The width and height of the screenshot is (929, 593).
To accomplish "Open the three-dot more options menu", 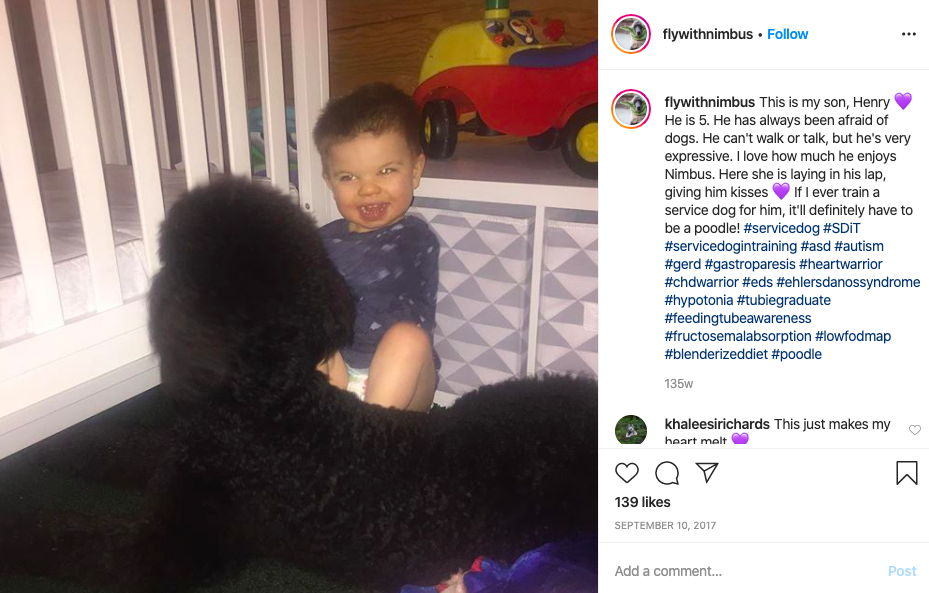I will 909,34.
